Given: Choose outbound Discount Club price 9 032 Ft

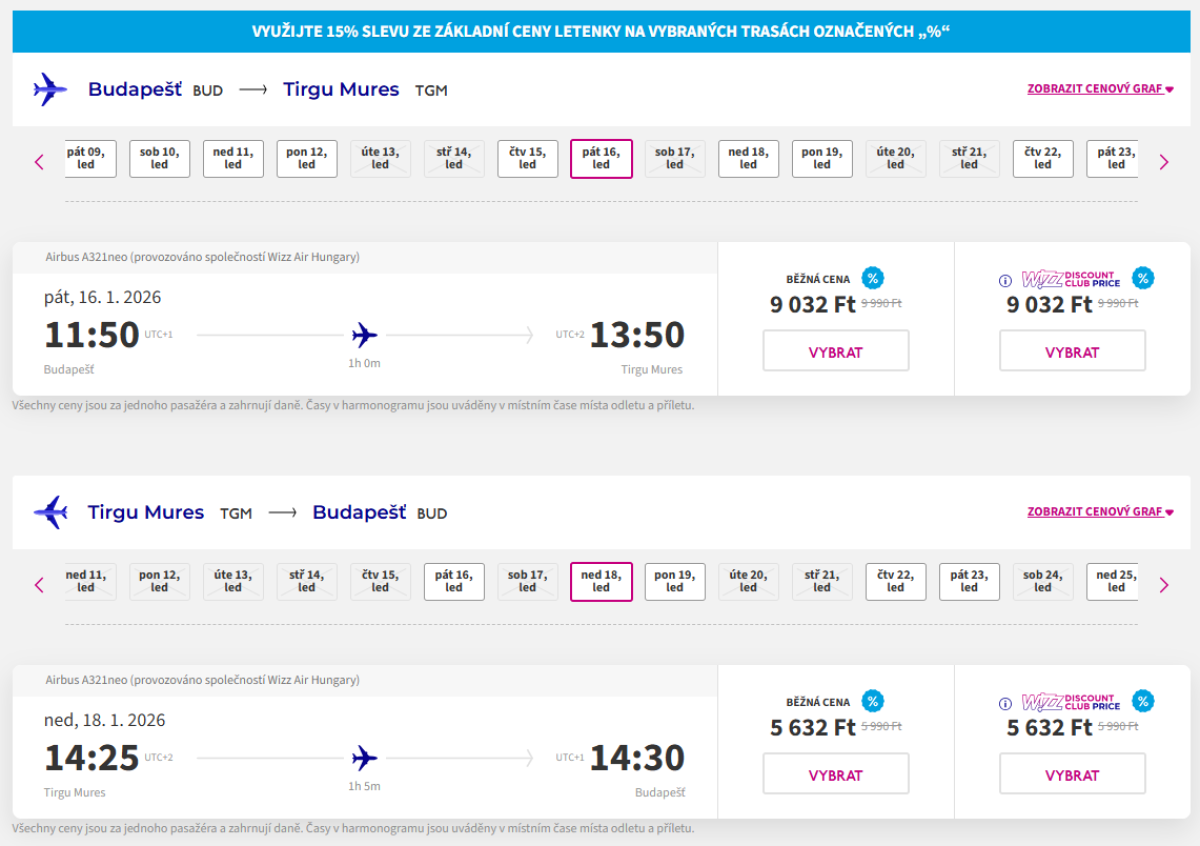Looking at the screenshot, I should pyautogui.click(x=1072, y=352).
